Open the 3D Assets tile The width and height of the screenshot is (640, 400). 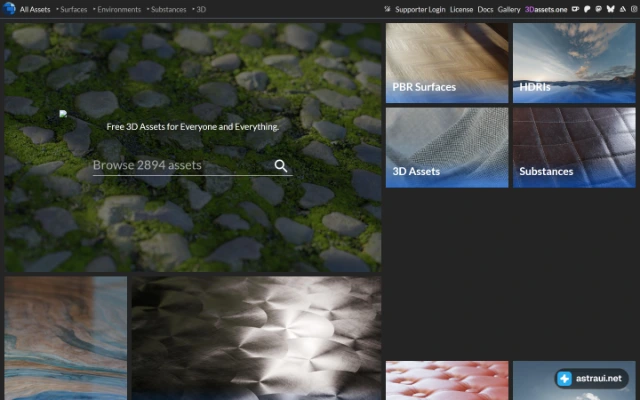click(447, 147)
